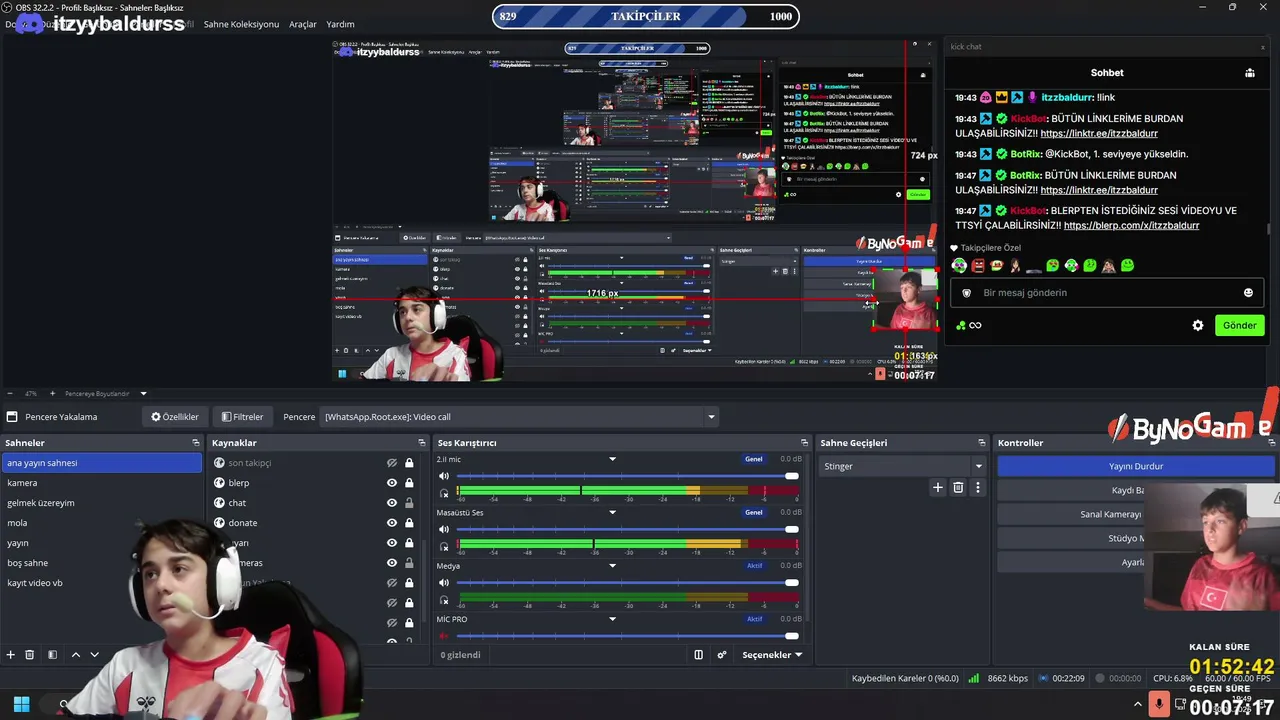This screenshot has height=720, width=1280.
Task: Toggle Medya monitoring headphone icon
Action: (445, 600)
